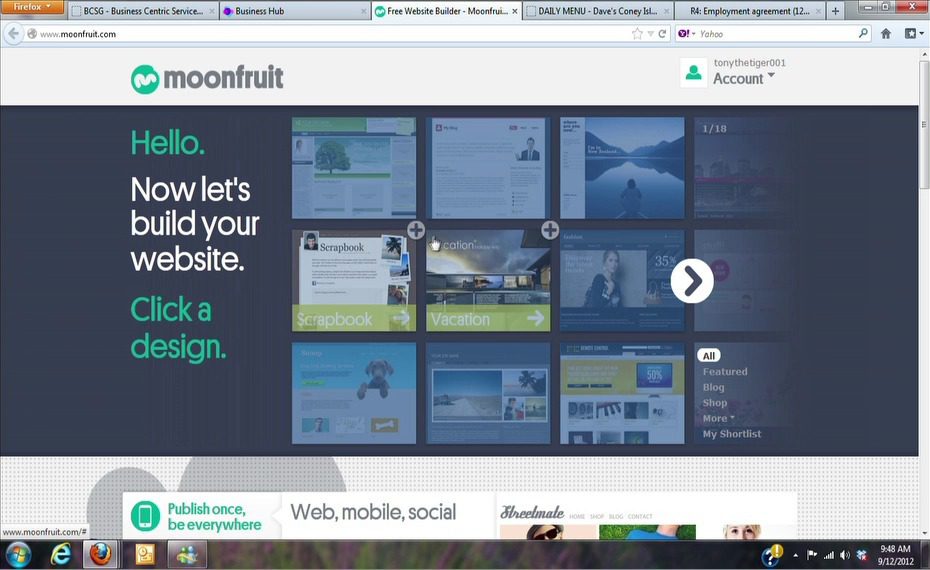Image resolution: width=930 pixels, height=570 pixels.
Task: Click the help tray icon with warning
Action: (772, 556)
